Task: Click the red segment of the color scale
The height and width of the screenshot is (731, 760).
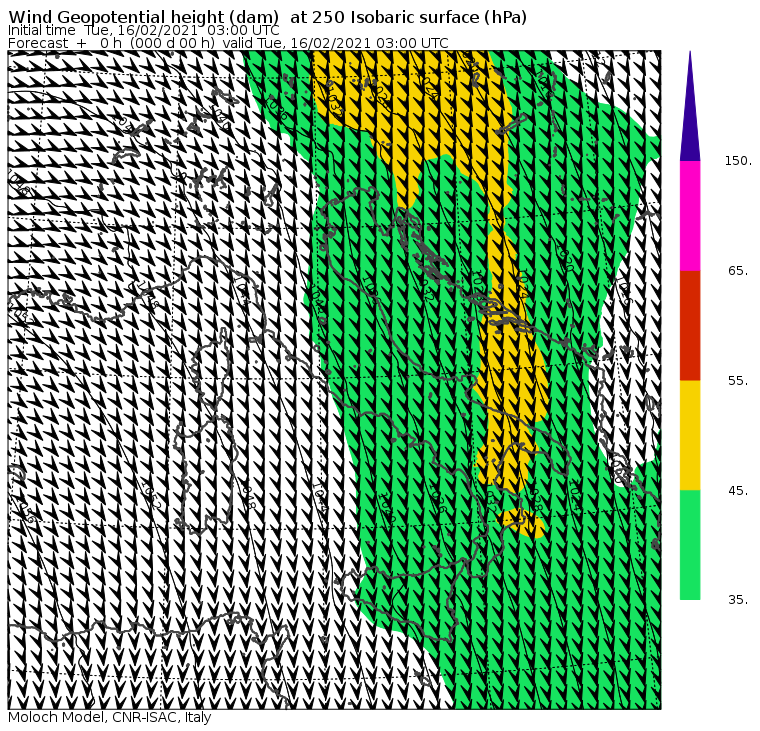Action: 690,325
